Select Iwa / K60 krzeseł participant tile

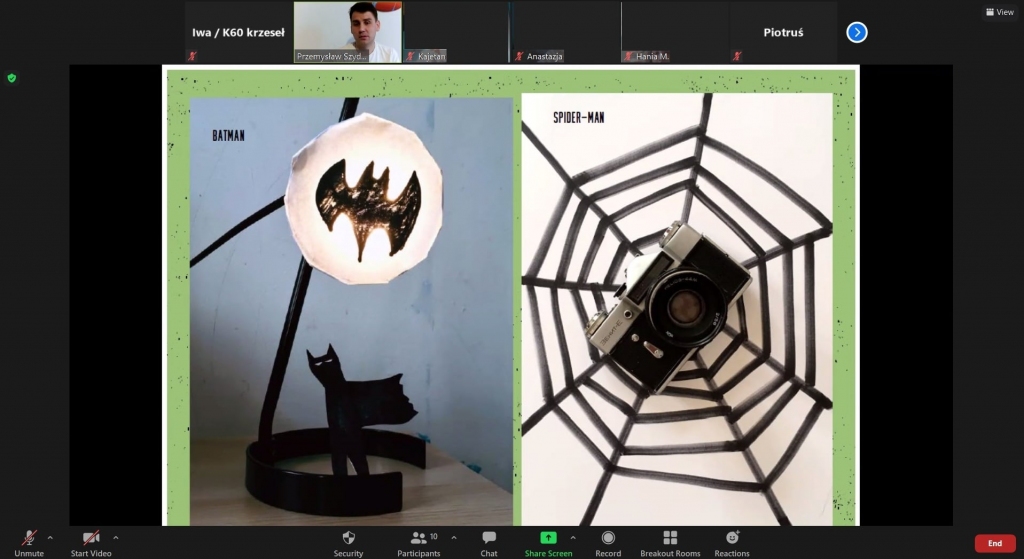point(238,32)
